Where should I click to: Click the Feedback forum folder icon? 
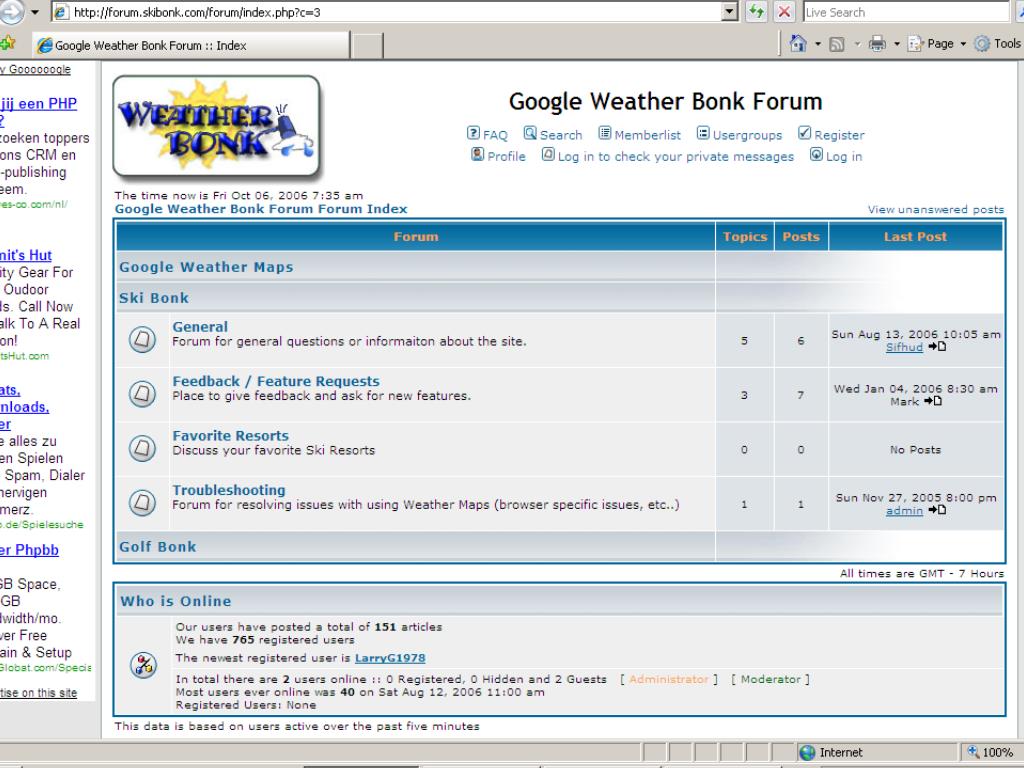coord(142,394)
